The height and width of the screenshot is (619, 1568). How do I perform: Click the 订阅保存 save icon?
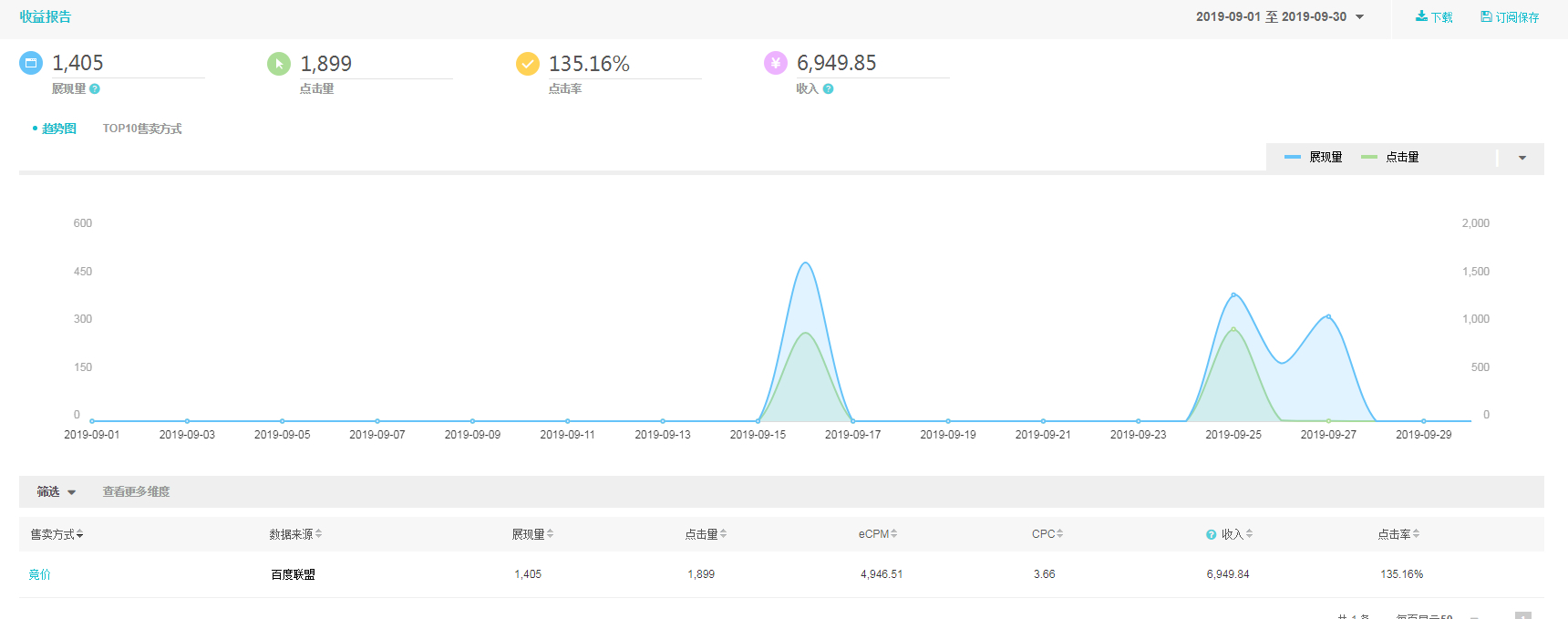click(1486, 16)
